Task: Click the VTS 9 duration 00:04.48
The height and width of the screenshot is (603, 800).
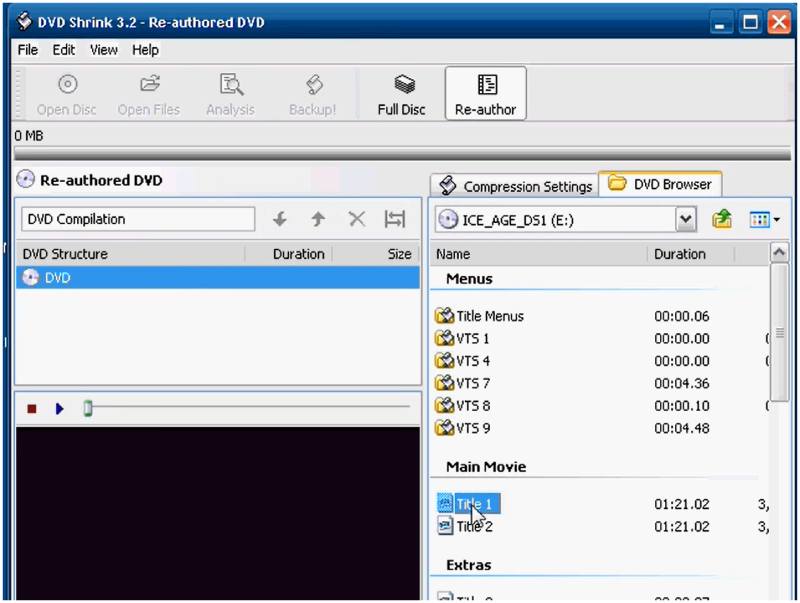Action: point(682,429)
